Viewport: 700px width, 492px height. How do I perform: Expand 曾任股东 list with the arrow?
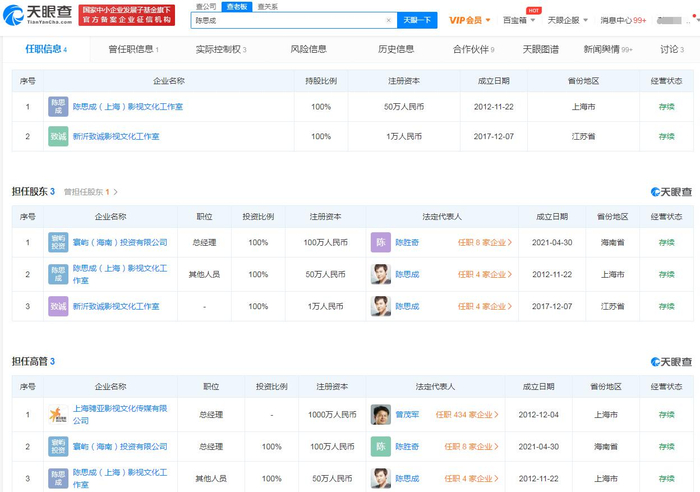116,192
